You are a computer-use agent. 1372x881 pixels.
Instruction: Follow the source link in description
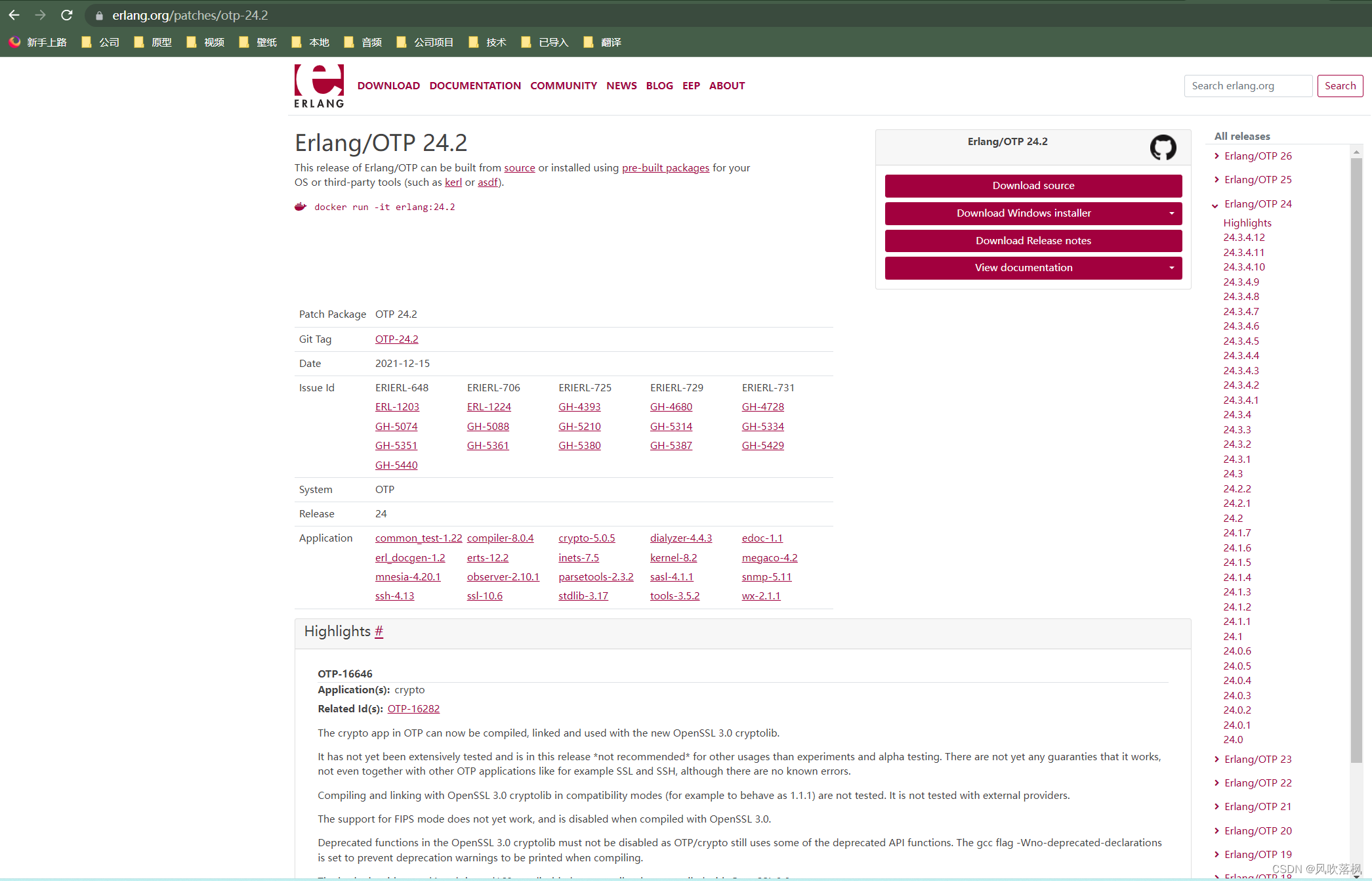[520, 167]
